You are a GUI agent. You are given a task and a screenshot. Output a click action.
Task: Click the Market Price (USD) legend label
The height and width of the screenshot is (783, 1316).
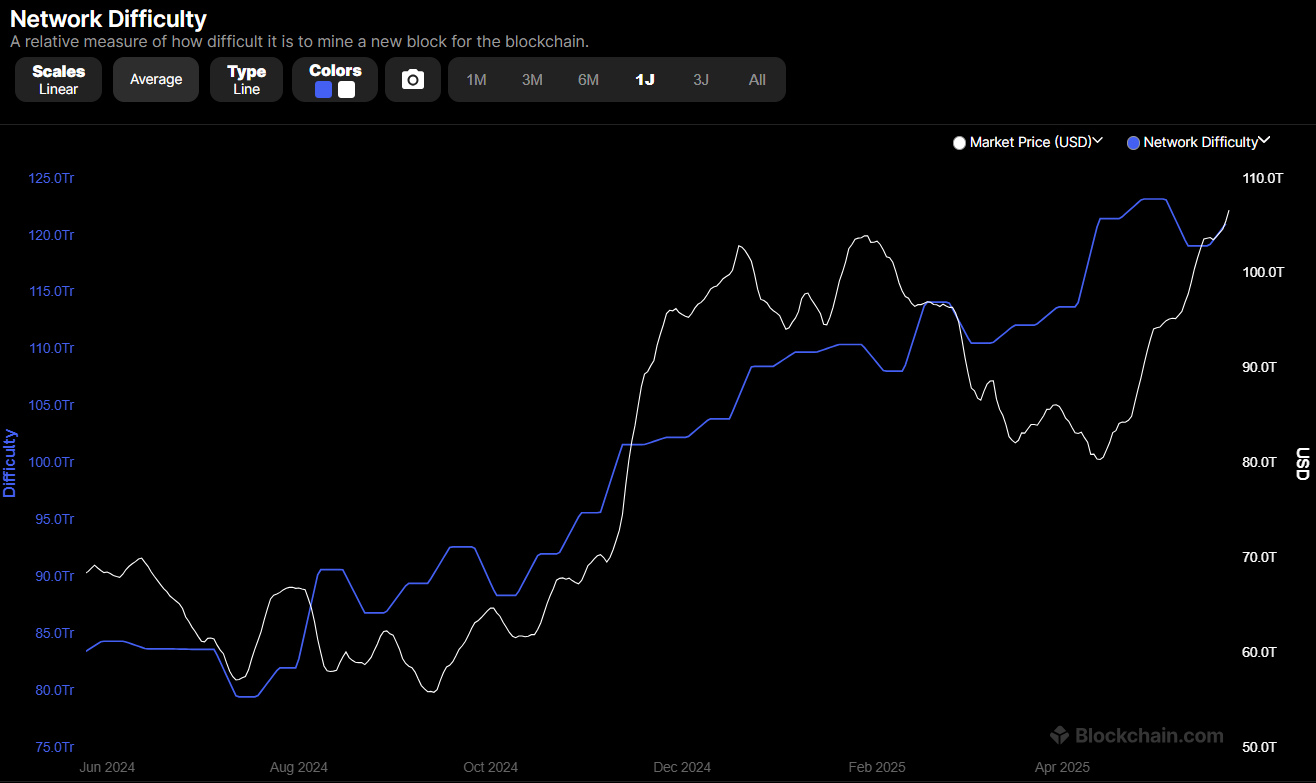pyautogui.click(x=1030, y=143)
